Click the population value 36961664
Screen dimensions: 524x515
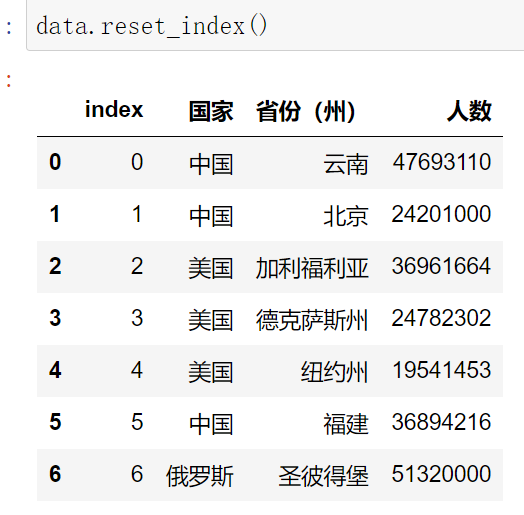pyautogui.click(x=441, y=266)
